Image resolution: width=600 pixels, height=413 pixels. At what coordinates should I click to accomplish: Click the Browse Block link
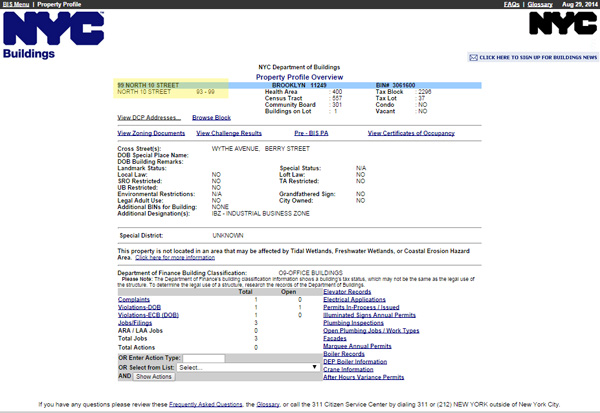[x=212, y=118]
